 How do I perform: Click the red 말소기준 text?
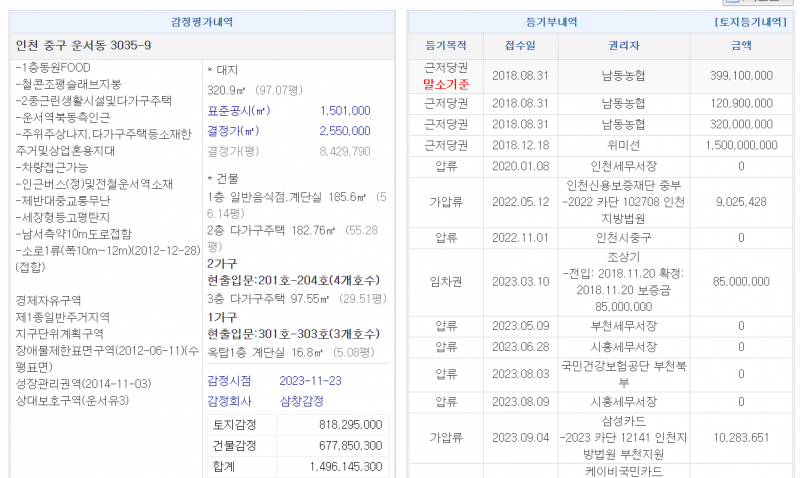coord(446,85)
